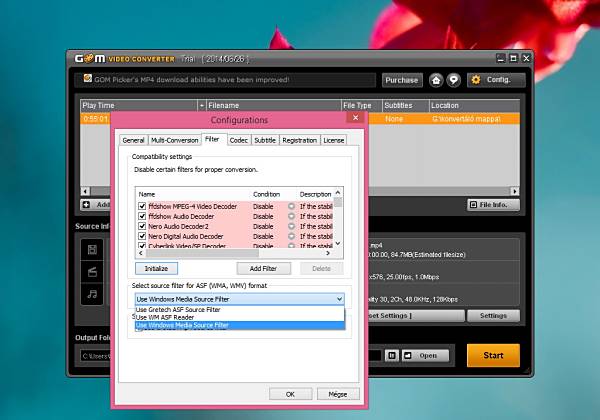This screenshot has width=600, height=420.
Task: Click the sort arrow beside Play Time column
Action: [202, 106]
